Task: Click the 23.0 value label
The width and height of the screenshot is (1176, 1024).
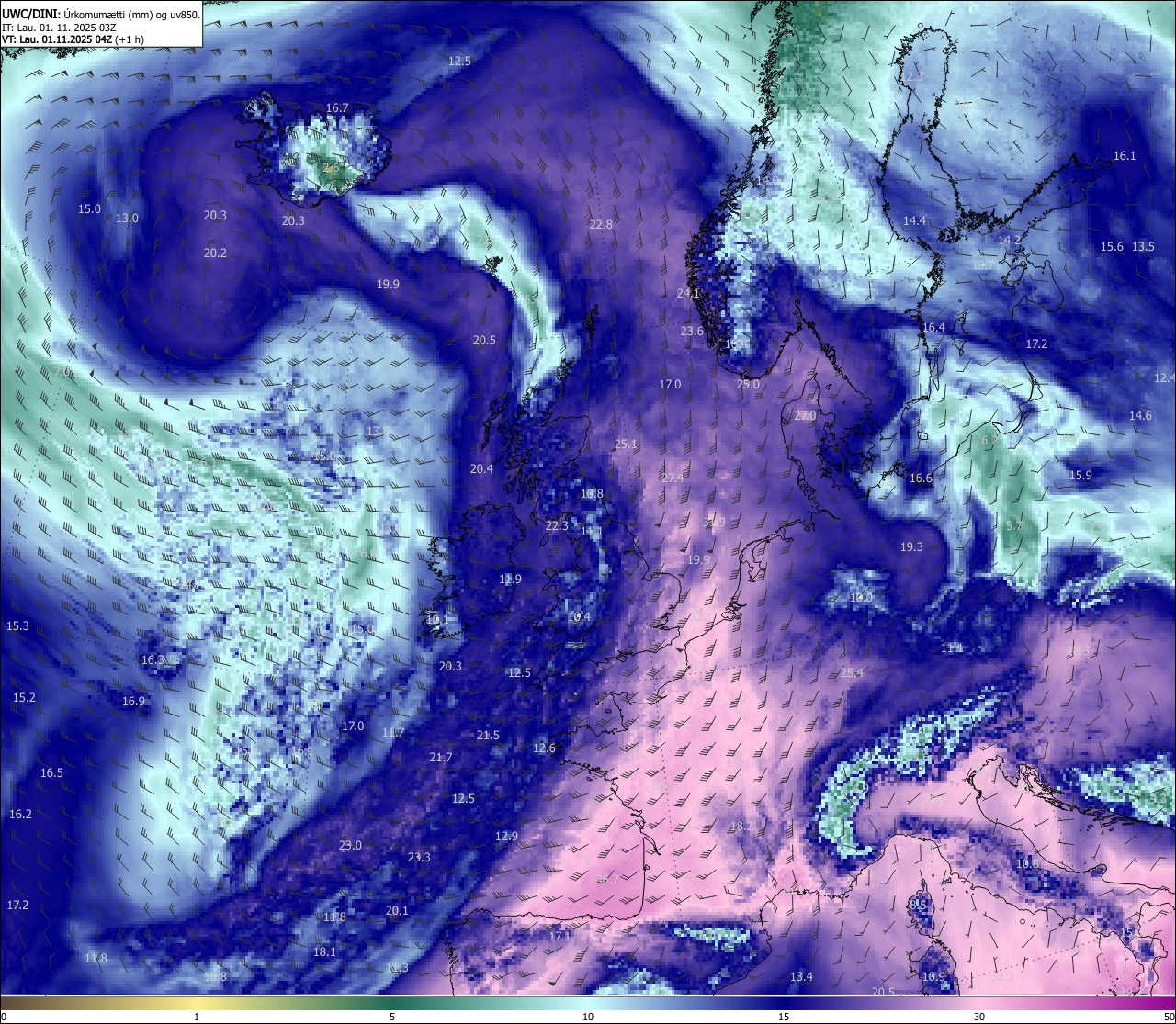Action: (350, 846)
